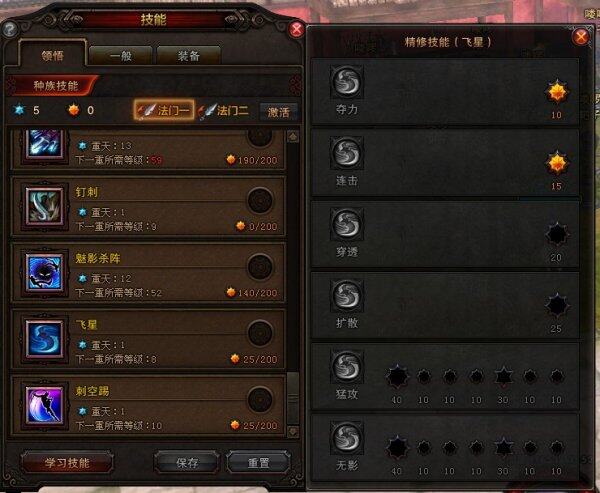
Task: Toggle the round slot beside 钉刺
Action: click(x=260, y=201)
